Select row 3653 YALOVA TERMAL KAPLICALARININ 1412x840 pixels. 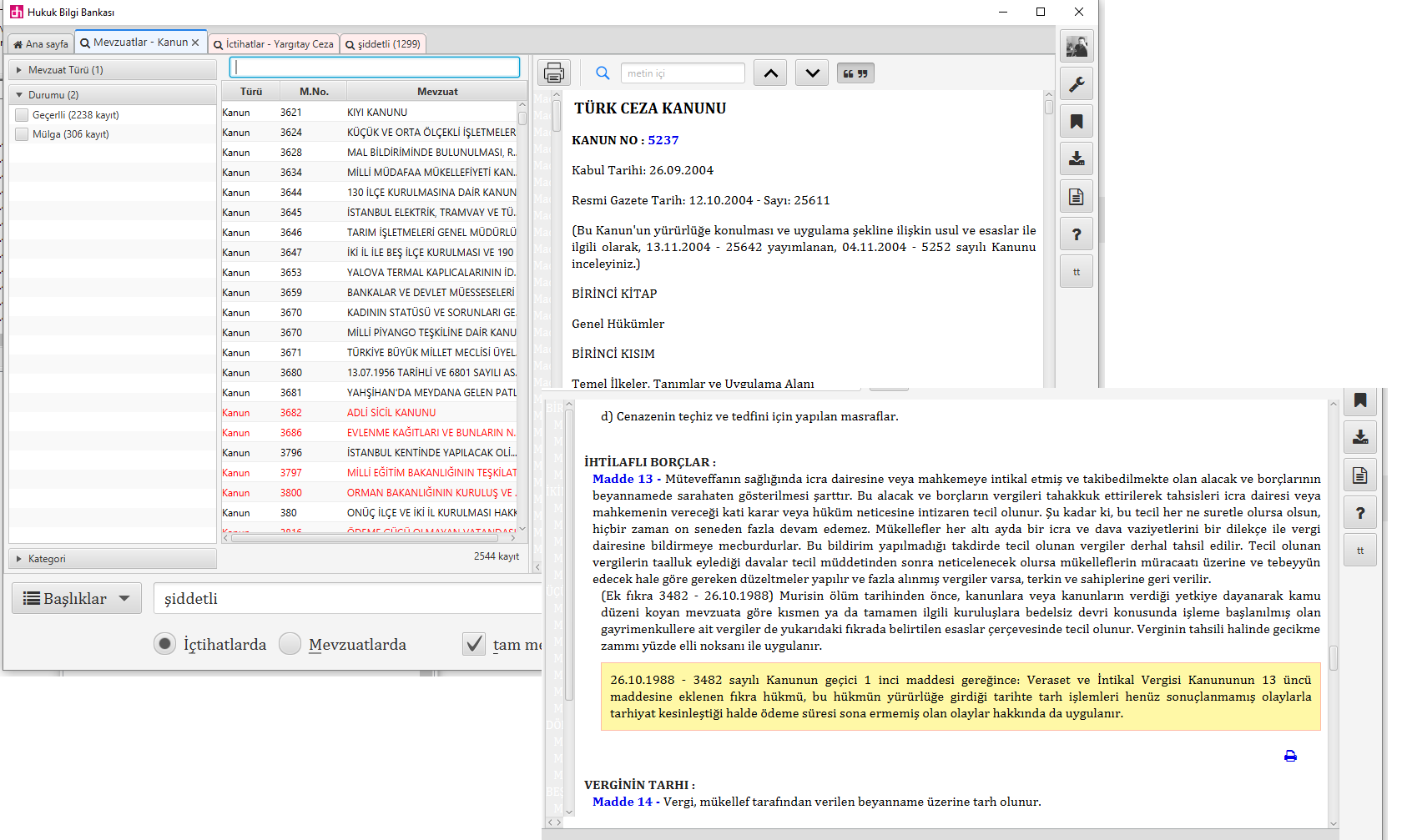[369, 273]
